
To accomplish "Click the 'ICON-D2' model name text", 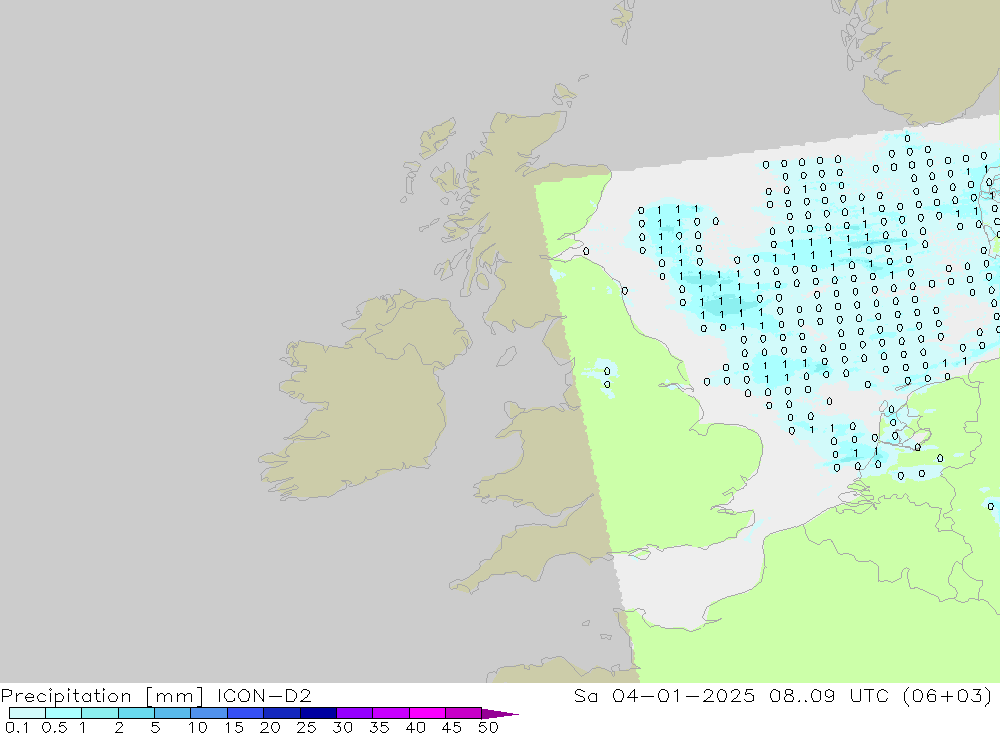I will tap(264, 695).
